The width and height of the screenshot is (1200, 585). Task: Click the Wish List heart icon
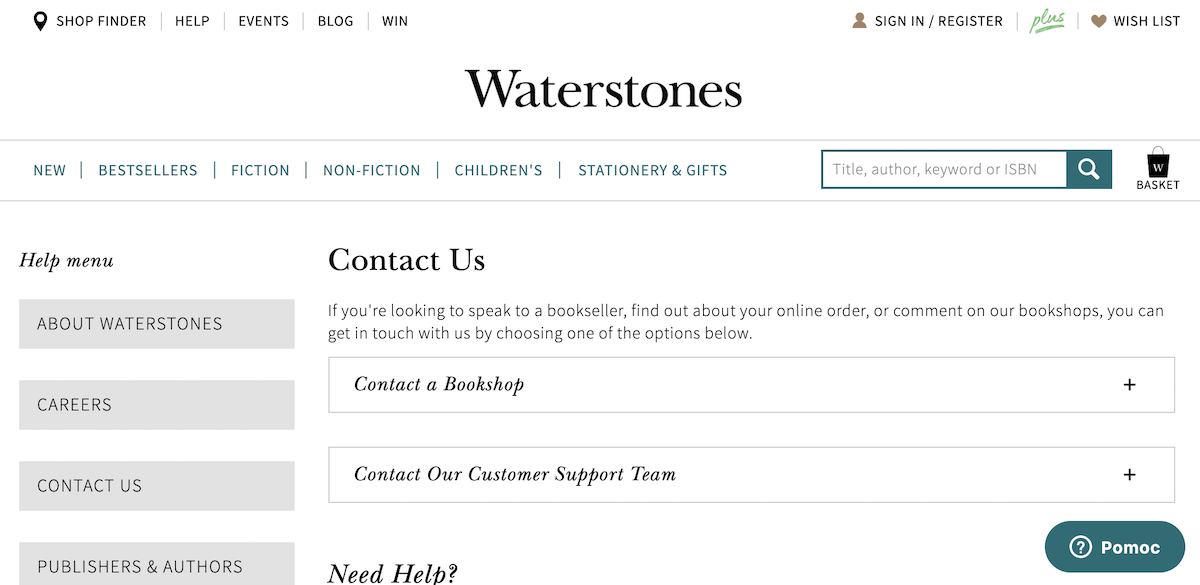[x=1098, y=21]
